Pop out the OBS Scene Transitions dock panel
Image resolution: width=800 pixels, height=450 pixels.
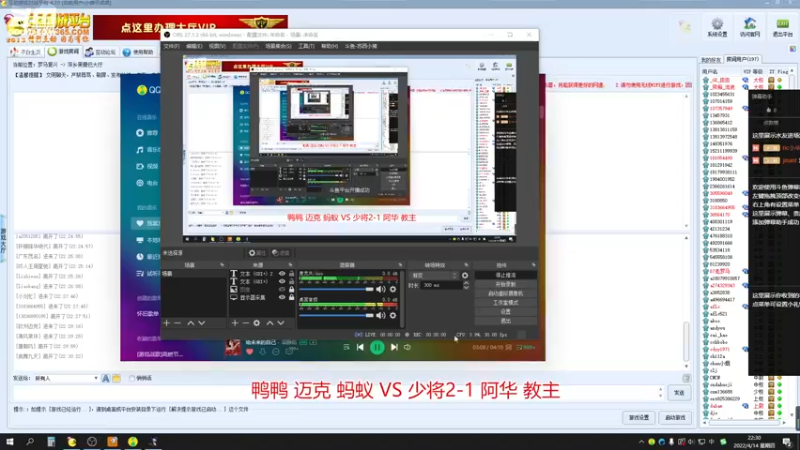[x=466, y=265]
